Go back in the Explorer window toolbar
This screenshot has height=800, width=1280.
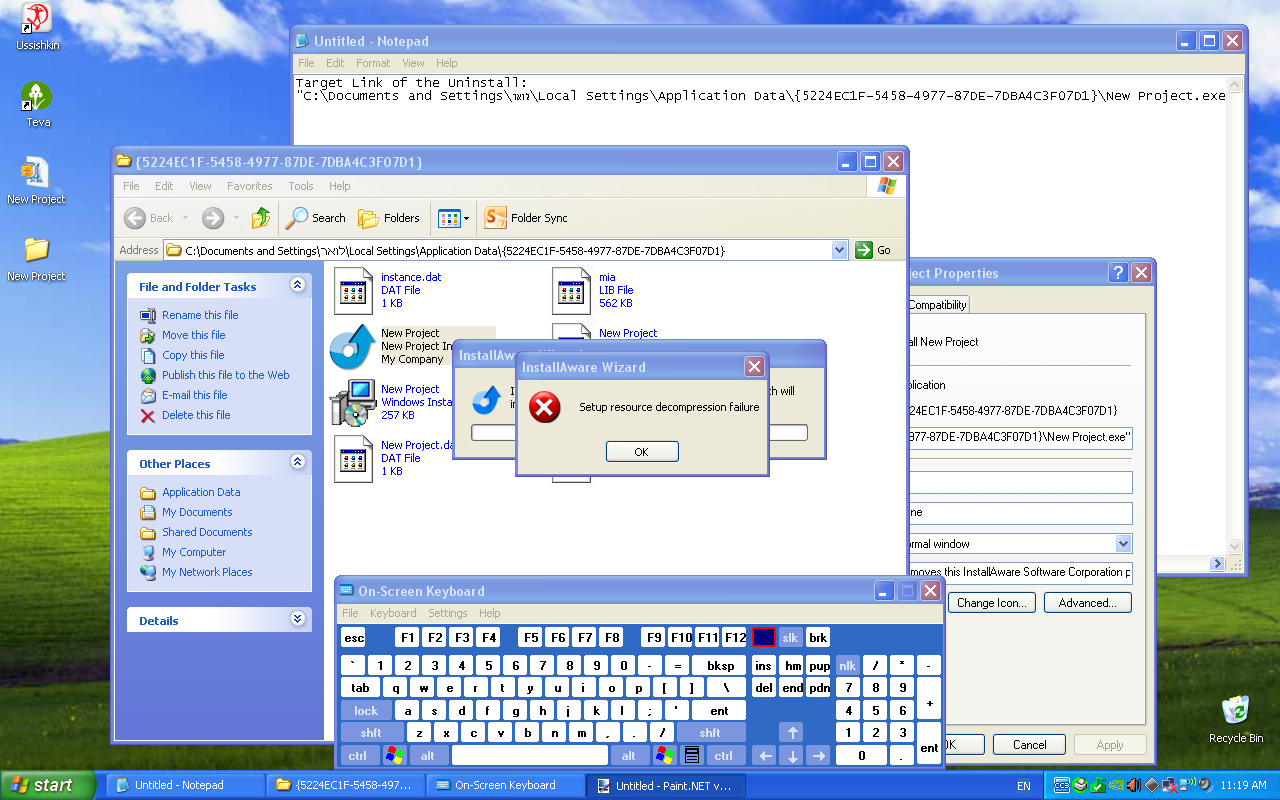click(x=148, y=218)
